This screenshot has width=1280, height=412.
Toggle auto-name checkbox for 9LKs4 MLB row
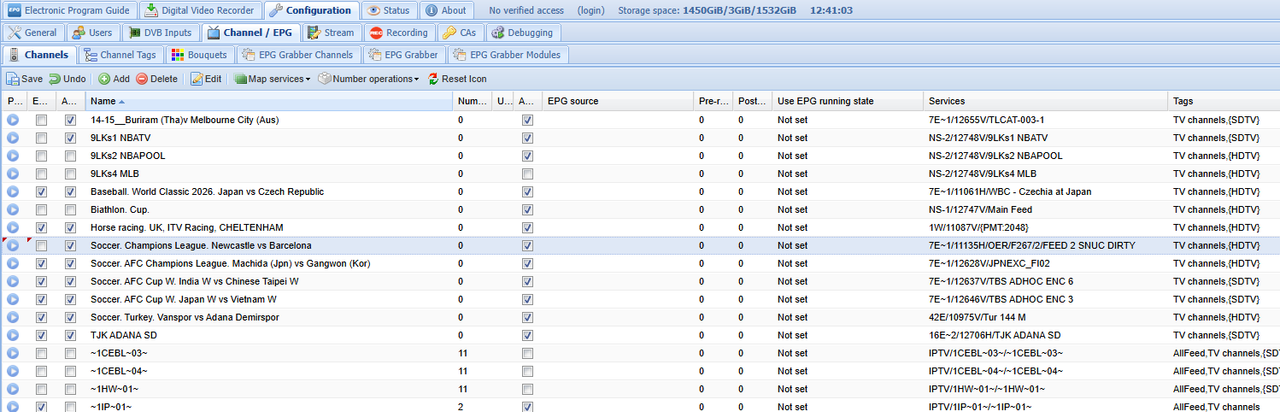pos(70,174)
